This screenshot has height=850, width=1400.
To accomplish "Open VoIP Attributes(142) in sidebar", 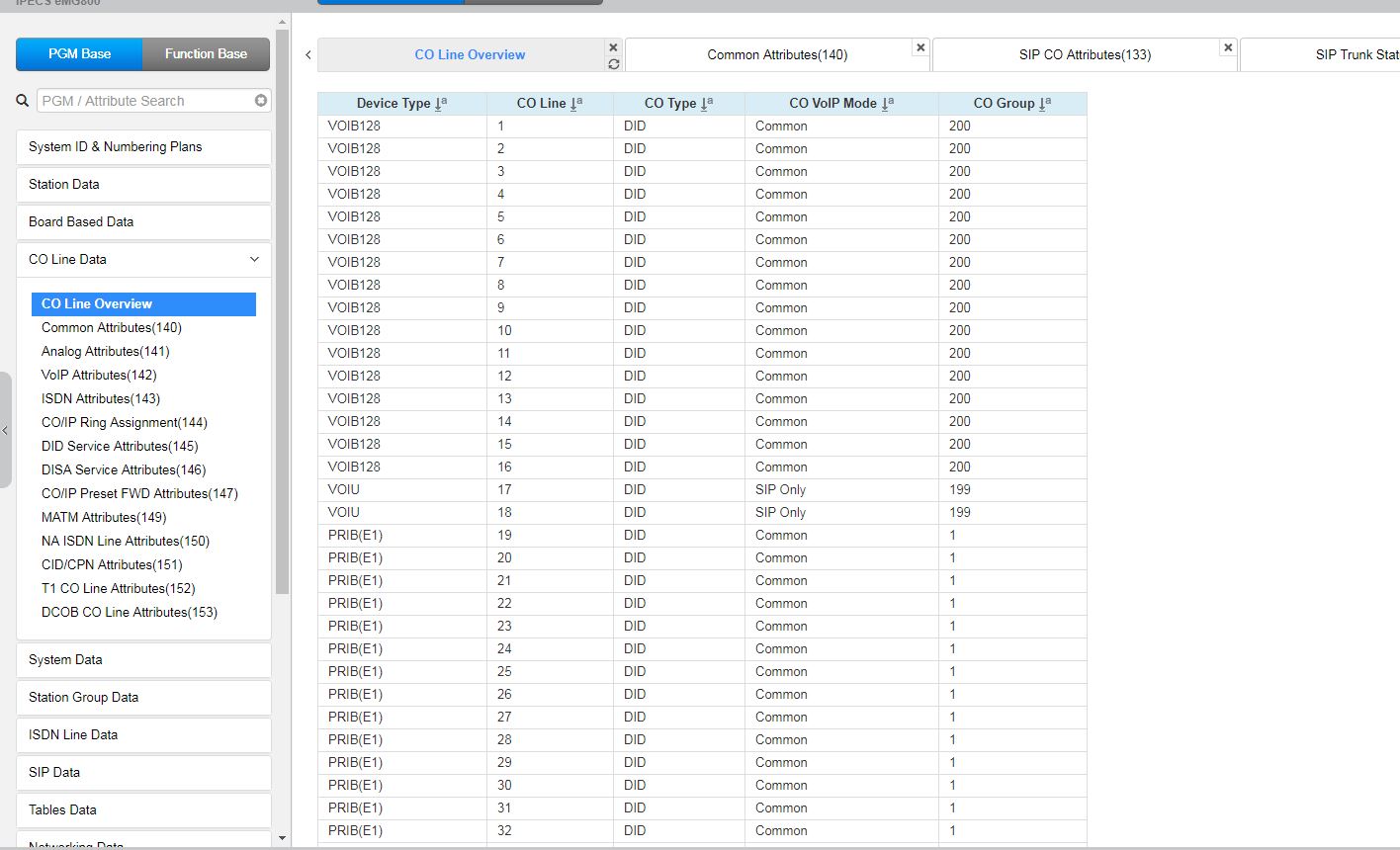I will (99, 375).
